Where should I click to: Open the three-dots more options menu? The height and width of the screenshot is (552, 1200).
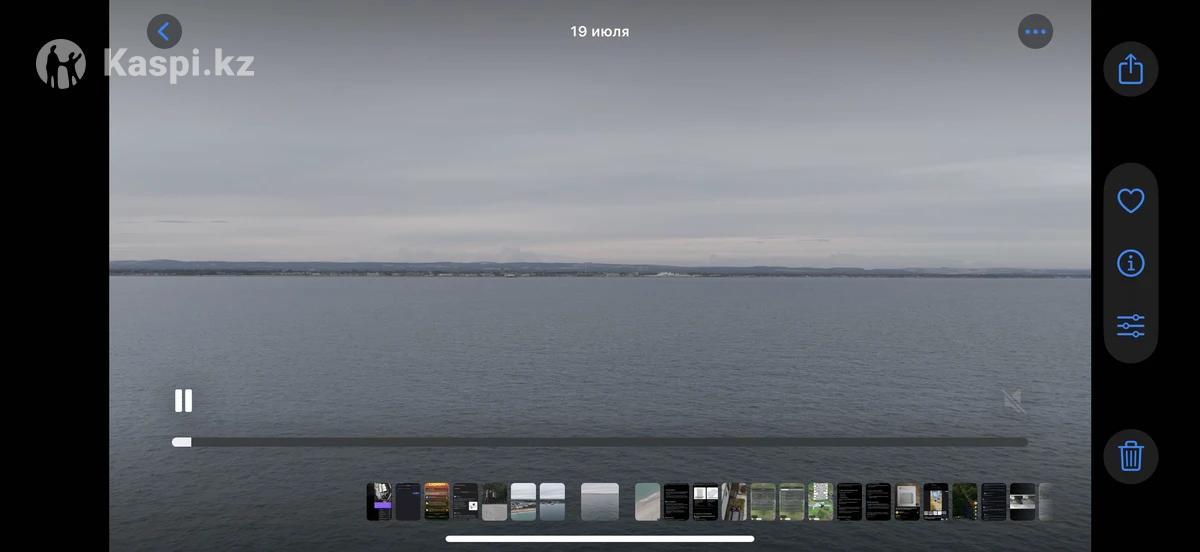point(1035,32)
